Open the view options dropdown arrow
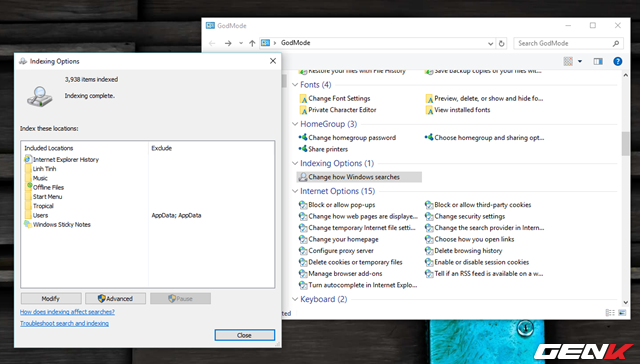This screenshot has width=640, height=364. tap(580, 62)
